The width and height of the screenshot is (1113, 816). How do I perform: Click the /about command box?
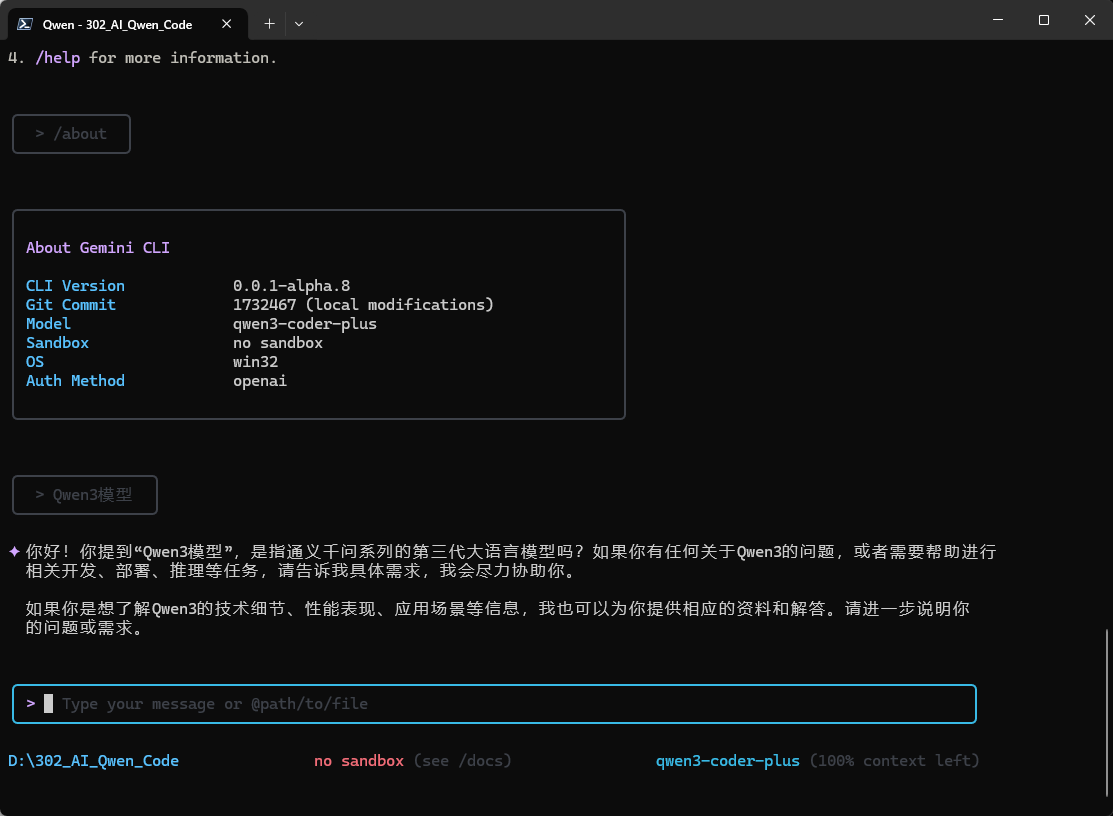(x=71, y=134)
